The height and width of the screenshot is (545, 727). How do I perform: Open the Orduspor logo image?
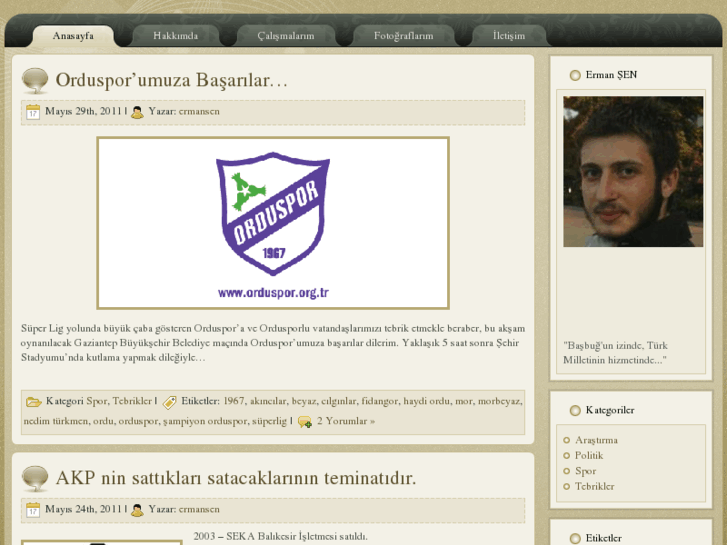[273, 223]
